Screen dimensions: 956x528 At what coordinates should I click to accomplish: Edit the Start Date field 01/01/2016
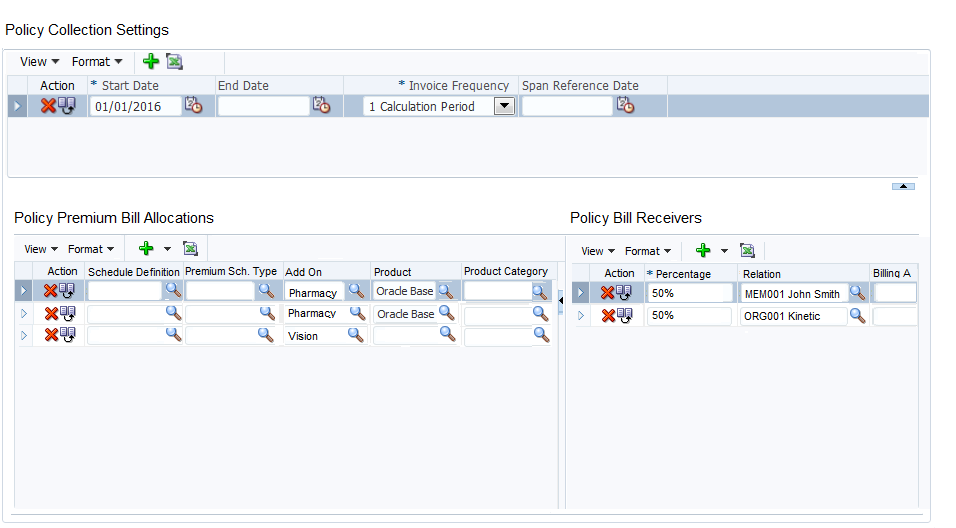(135, 106)
